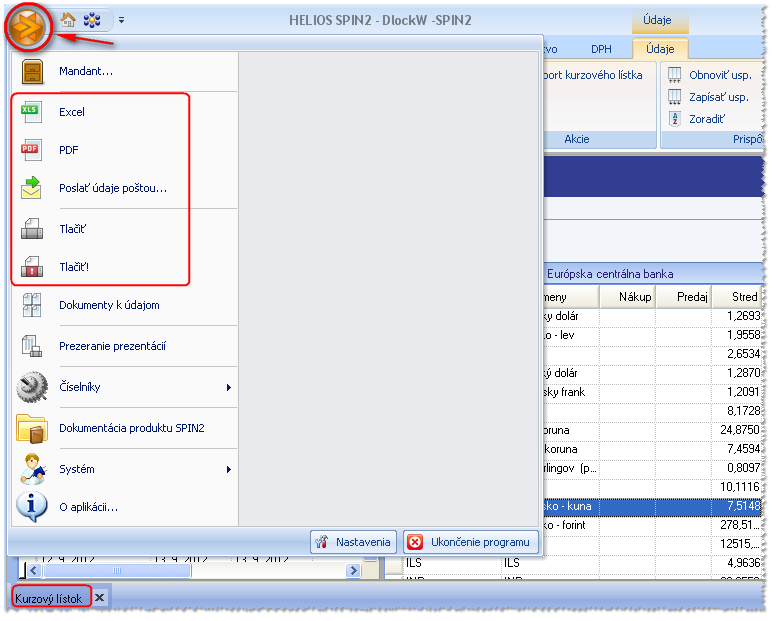Click Európska centrálna banka panel header
Viewport: 776px width, 621px height.
pos(653,274)
